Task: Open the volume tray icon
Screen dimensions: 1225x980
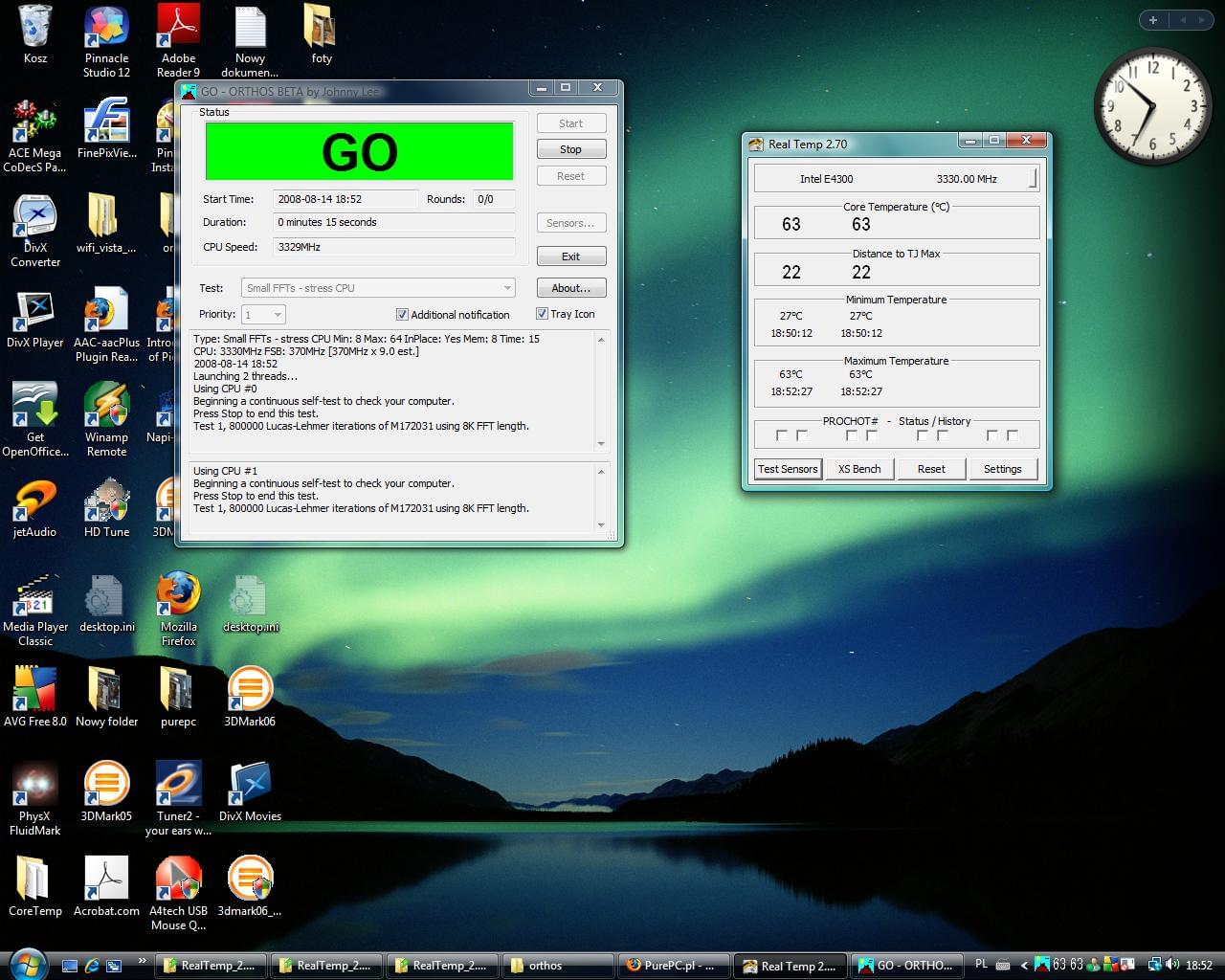Action: point(1174,965)
